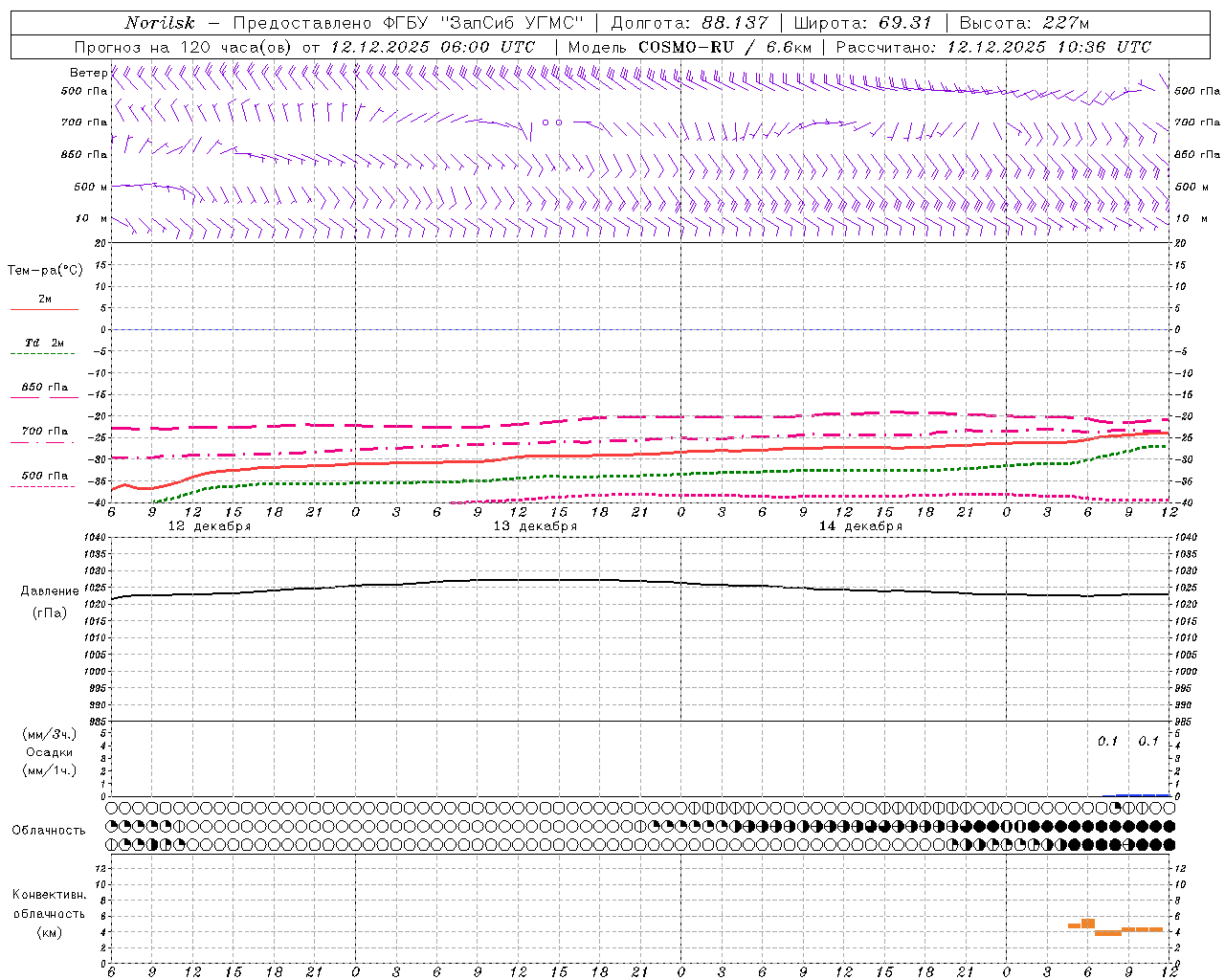Screen dimensions: 1225x980
Task: Click the Модель COSMO-RU / 6.6км text
Action: point(689,47)
